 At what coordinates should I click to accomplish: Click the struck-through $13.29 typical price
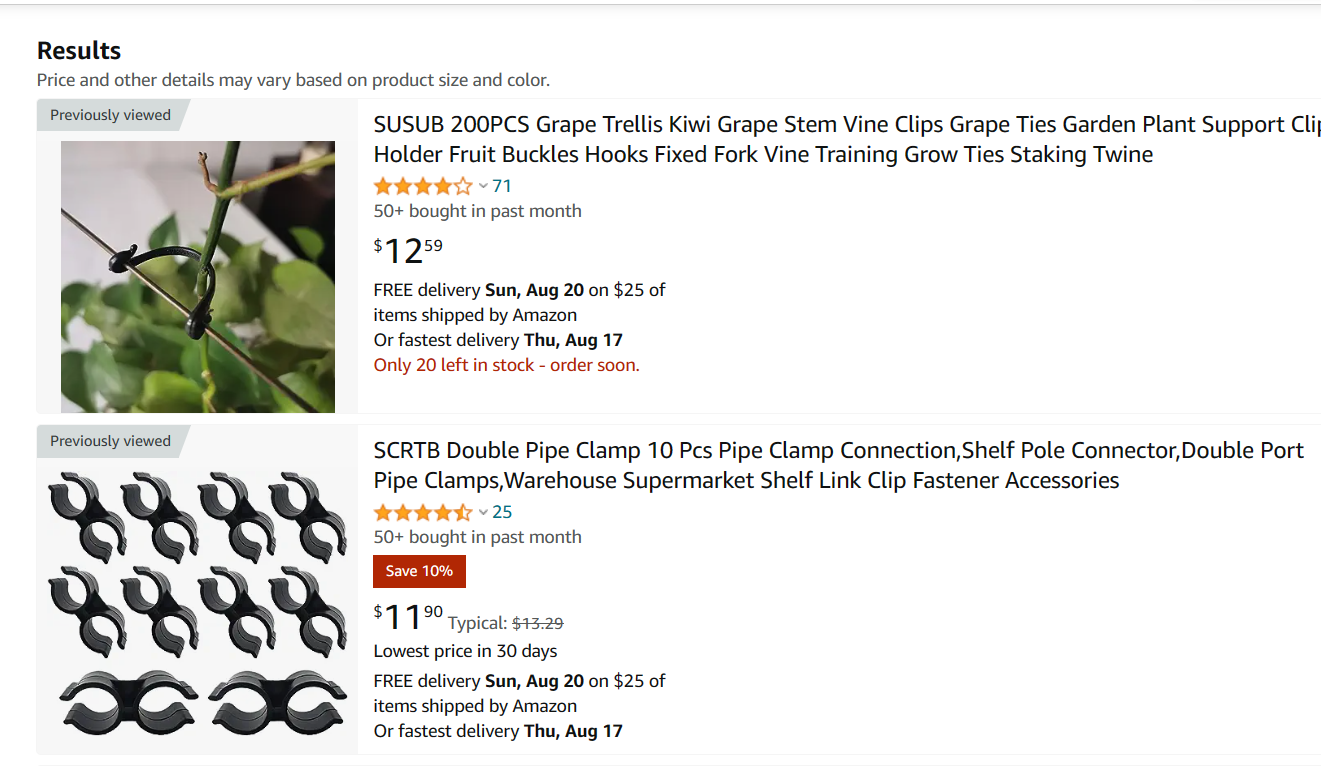tap(538, 623)
